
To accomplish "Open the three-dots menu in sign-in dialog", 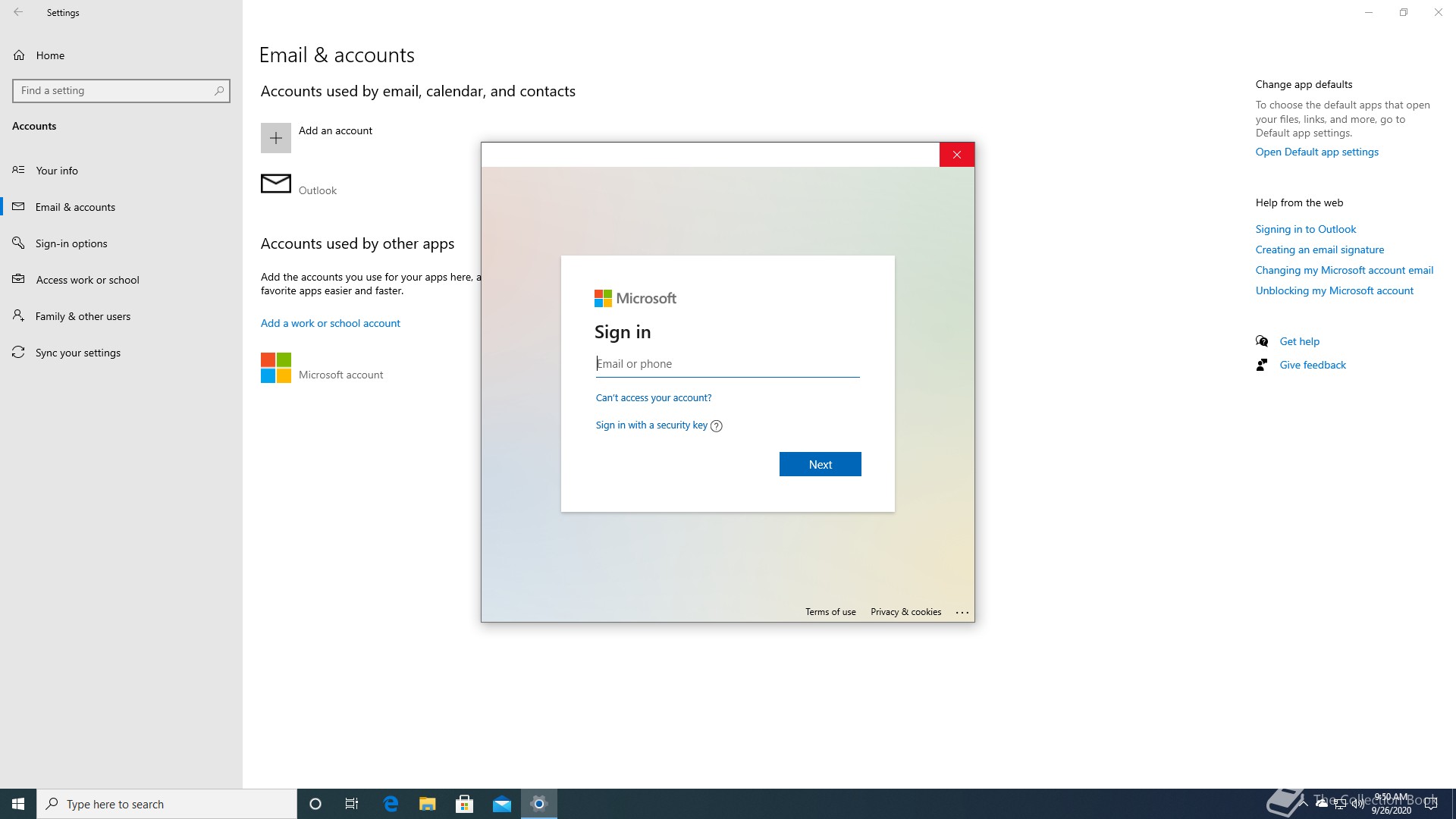I will tap(962, 613).
